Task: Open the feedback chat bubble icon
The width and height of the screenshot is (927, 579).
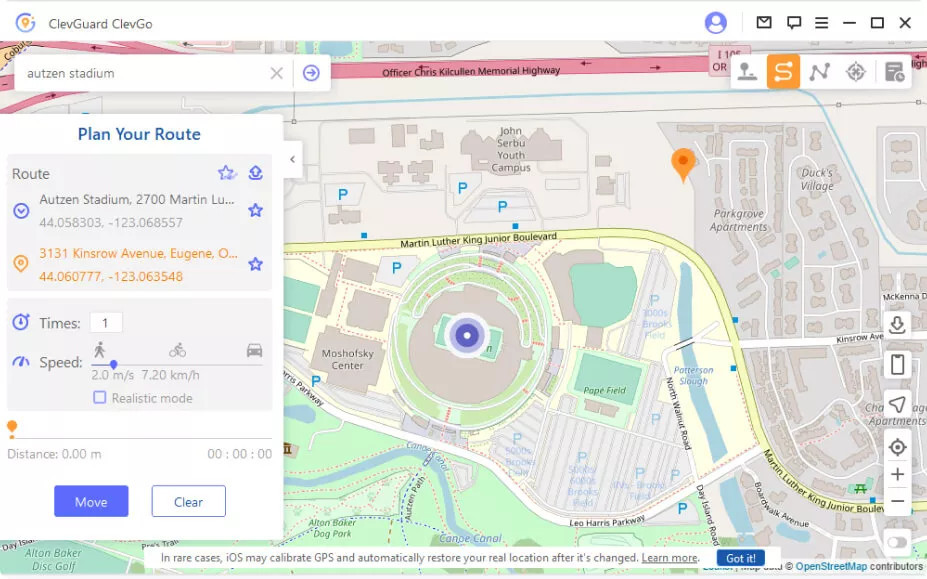Action: (x=793, y=23)
